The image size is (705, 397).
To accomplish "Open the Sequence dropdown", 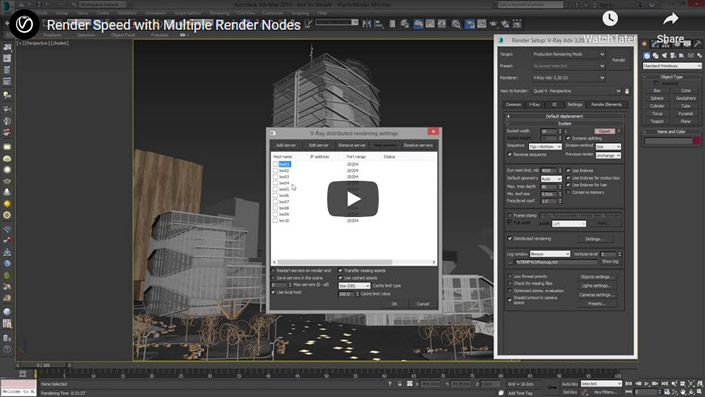I will (545, 147).
